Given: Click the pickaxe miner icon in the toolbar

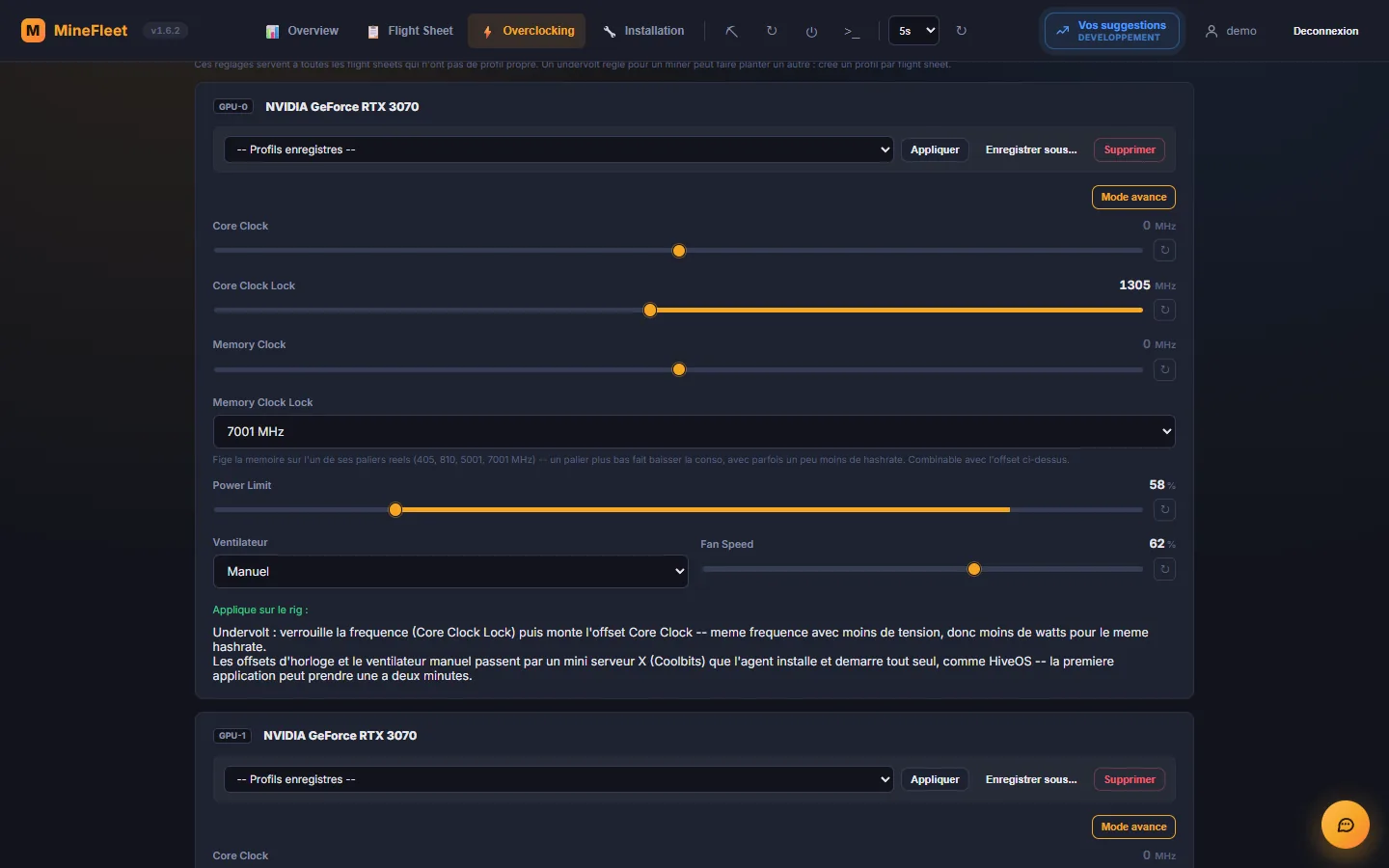Looking at the screenshot, I should pyautogui.click(x=732, y=31).
